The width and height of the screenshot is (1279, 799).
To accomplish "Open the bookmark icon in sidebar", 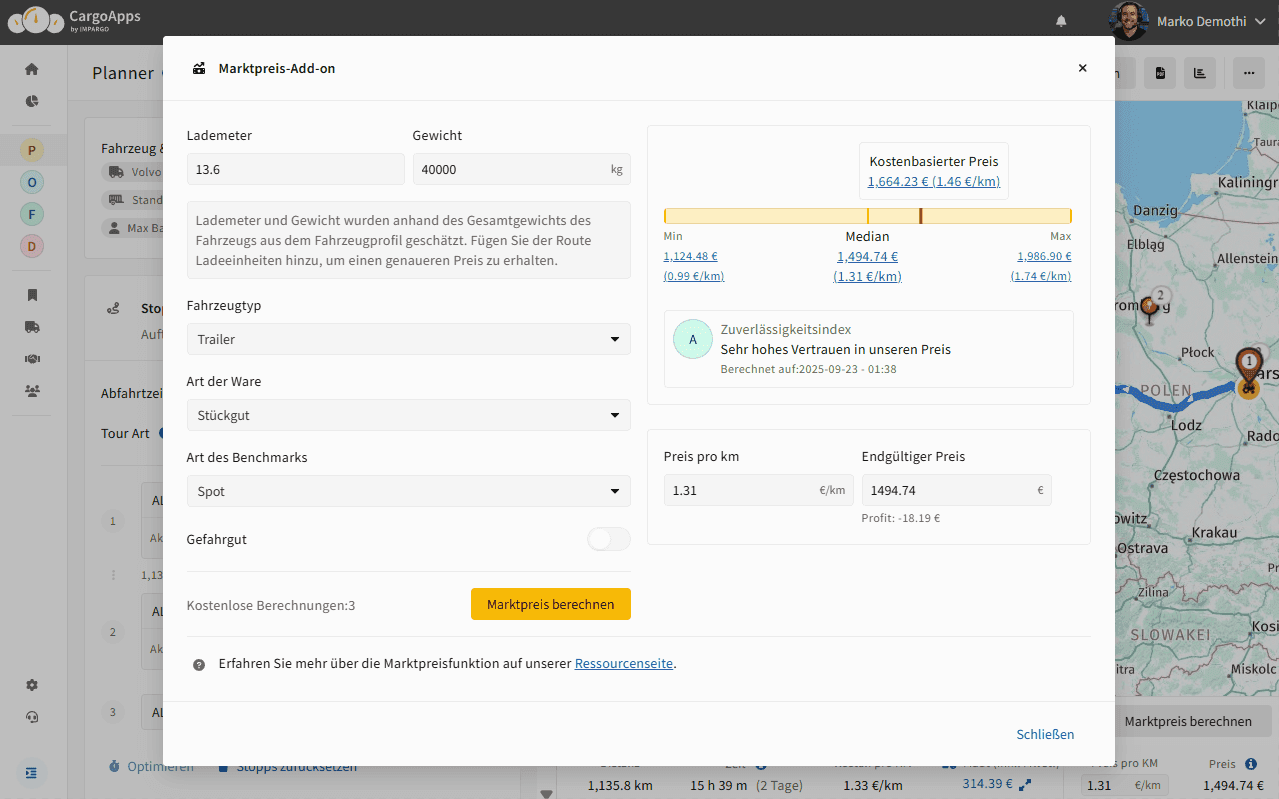I will [x=32, y=295].
